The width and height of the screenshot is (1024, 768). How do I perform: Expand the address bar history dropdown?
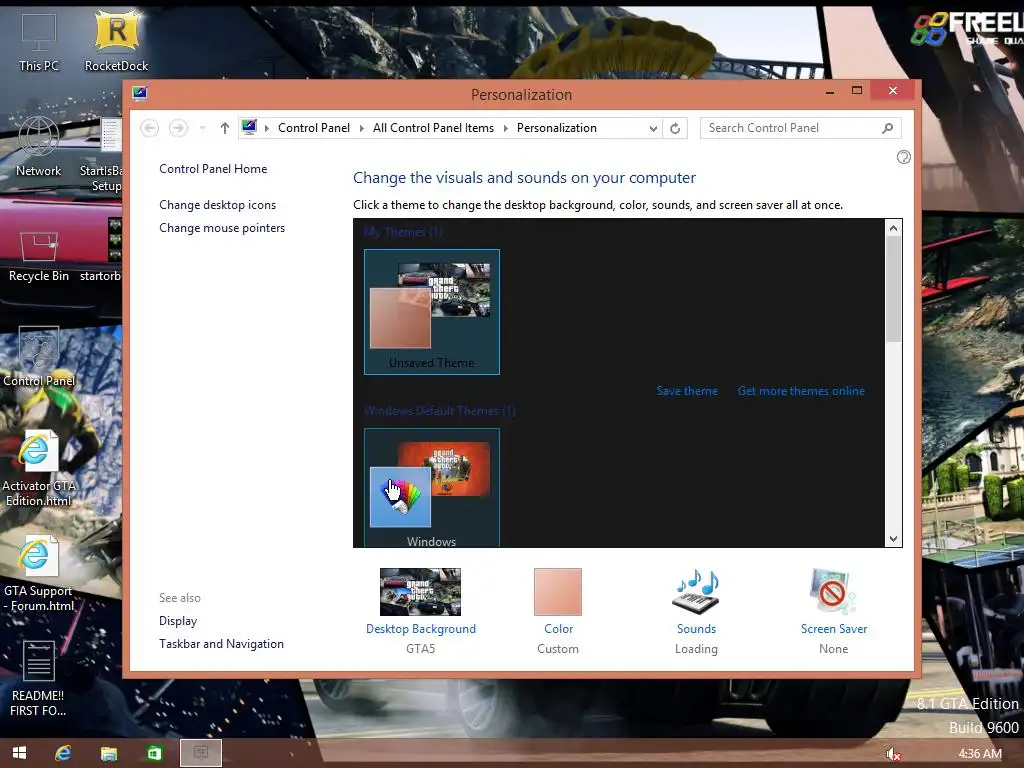pyautogui.click(x=653, y=129)
